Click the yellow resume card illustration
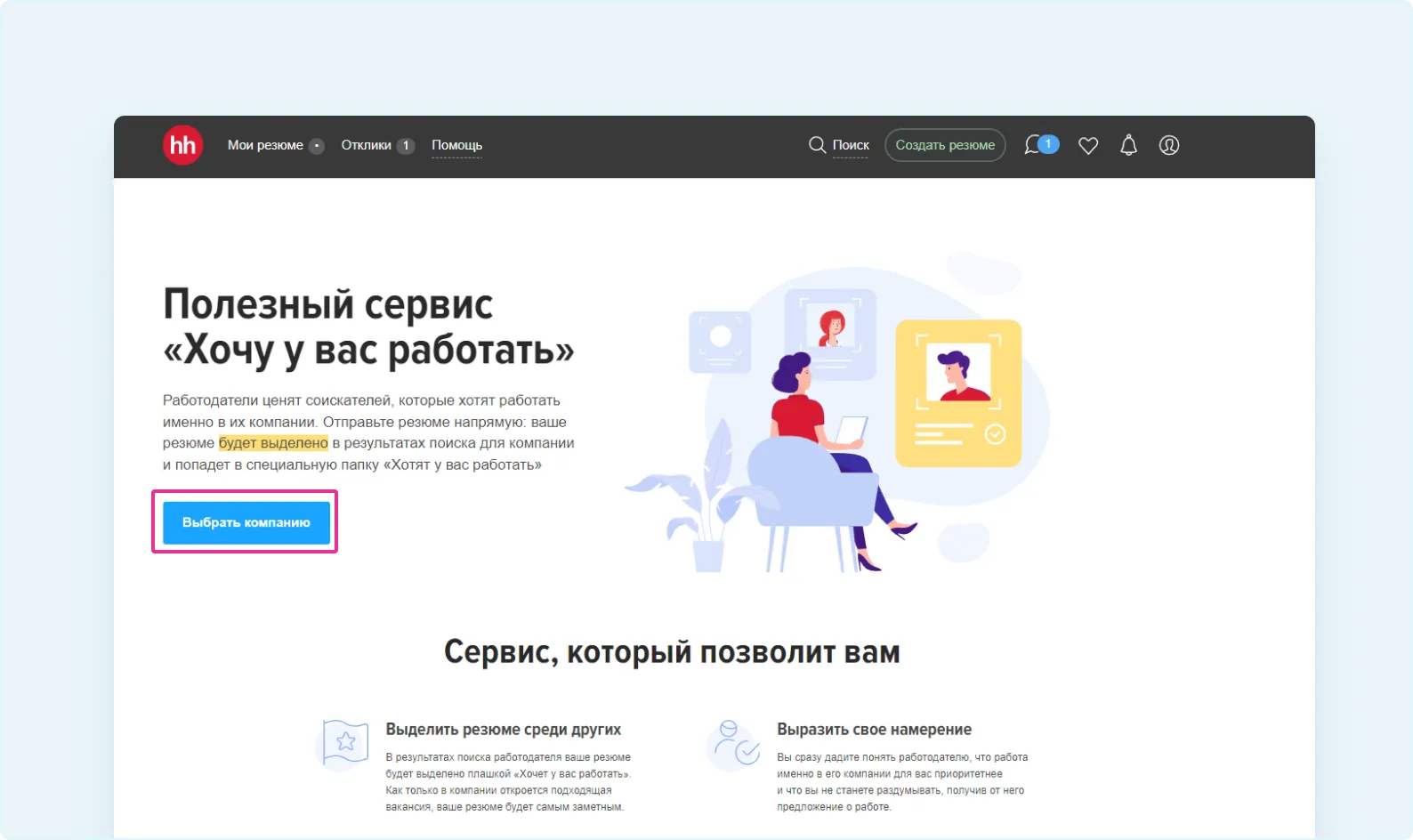 point(958,394)
